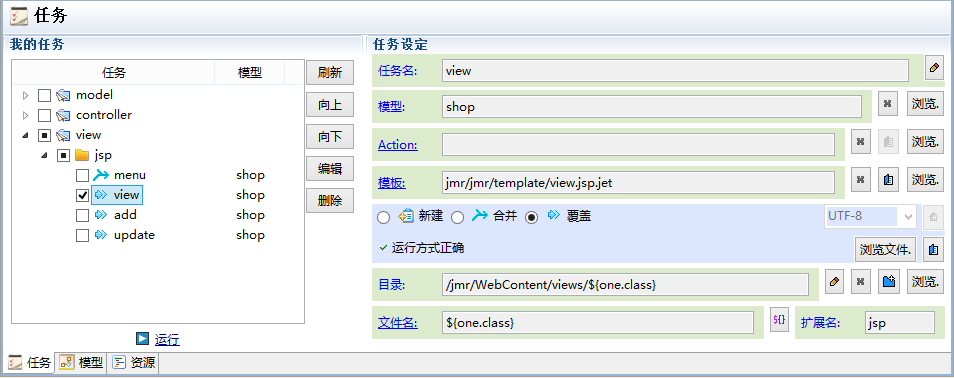
Task: Collapse the jsp folder node
Action: (x=44, y=155)
